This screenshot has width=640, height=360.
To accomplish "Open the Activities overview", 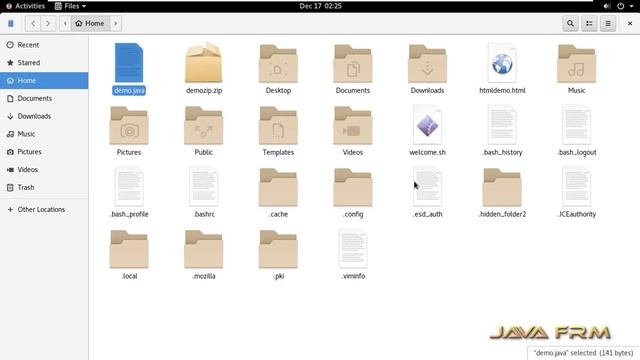I will point(25,6).
